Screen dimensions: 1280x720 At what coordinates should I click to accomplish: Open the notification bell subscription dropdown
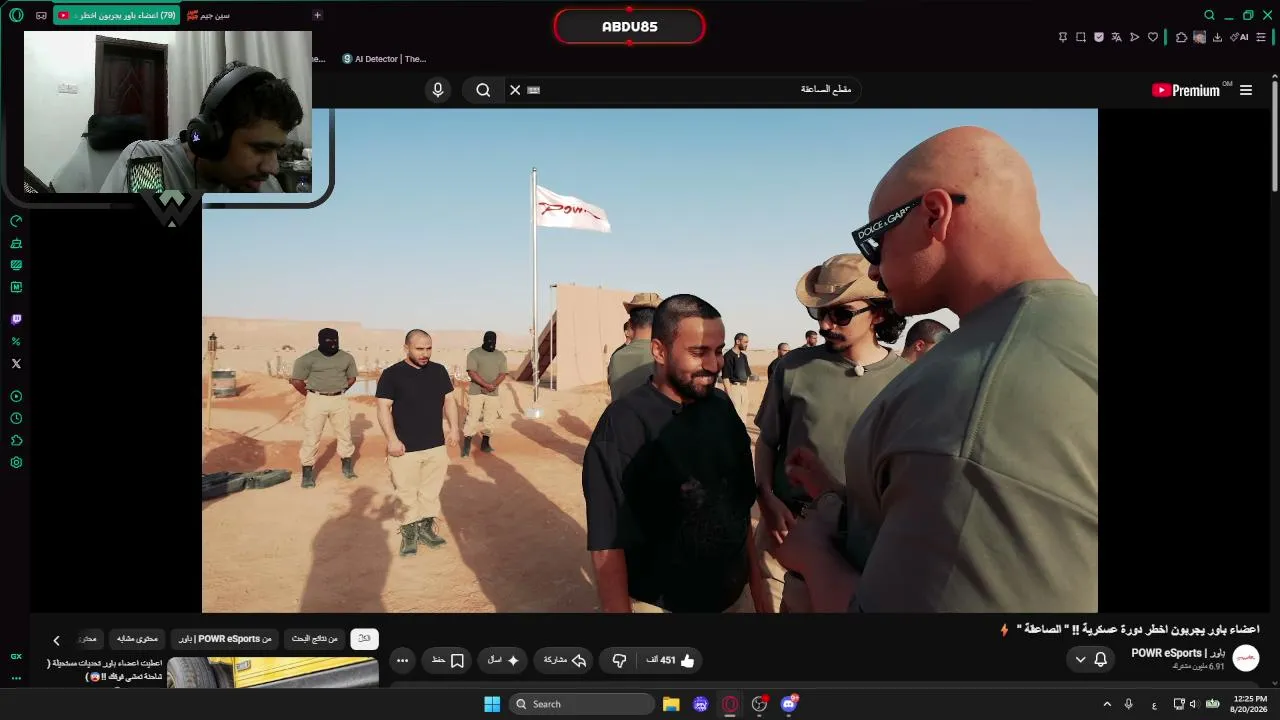[1091, 660]
